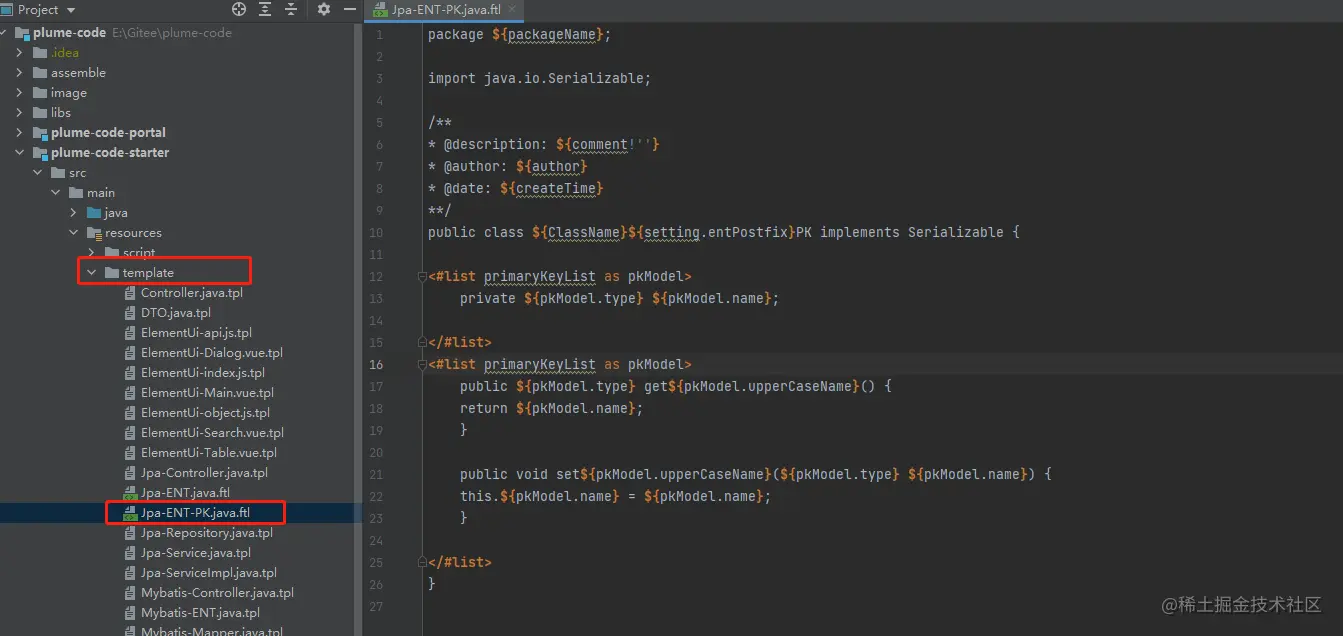Select the plume-code root project node
The image size is (1343, 636).
[70, 33]
